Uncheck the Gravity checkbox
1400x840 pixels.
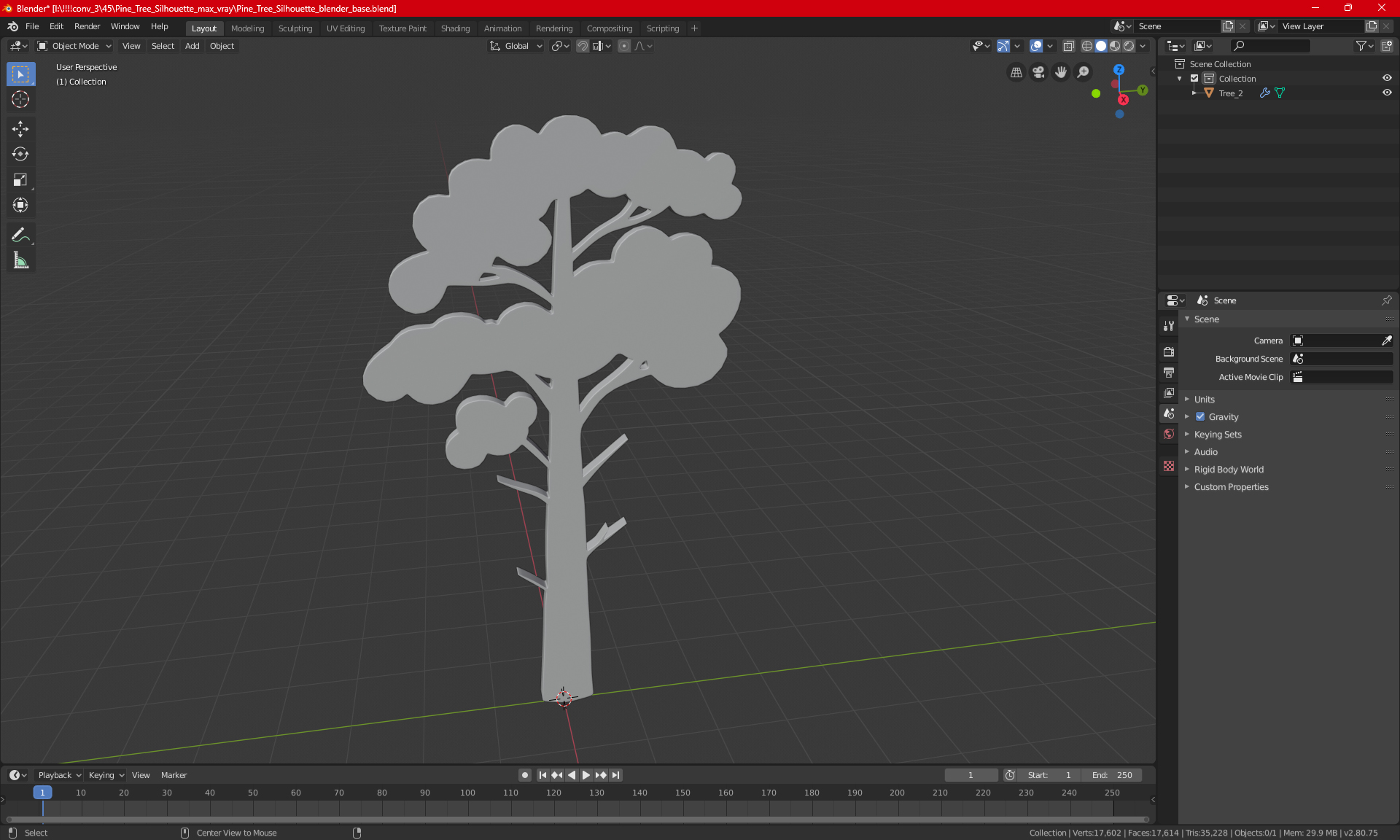[1200, 417]
